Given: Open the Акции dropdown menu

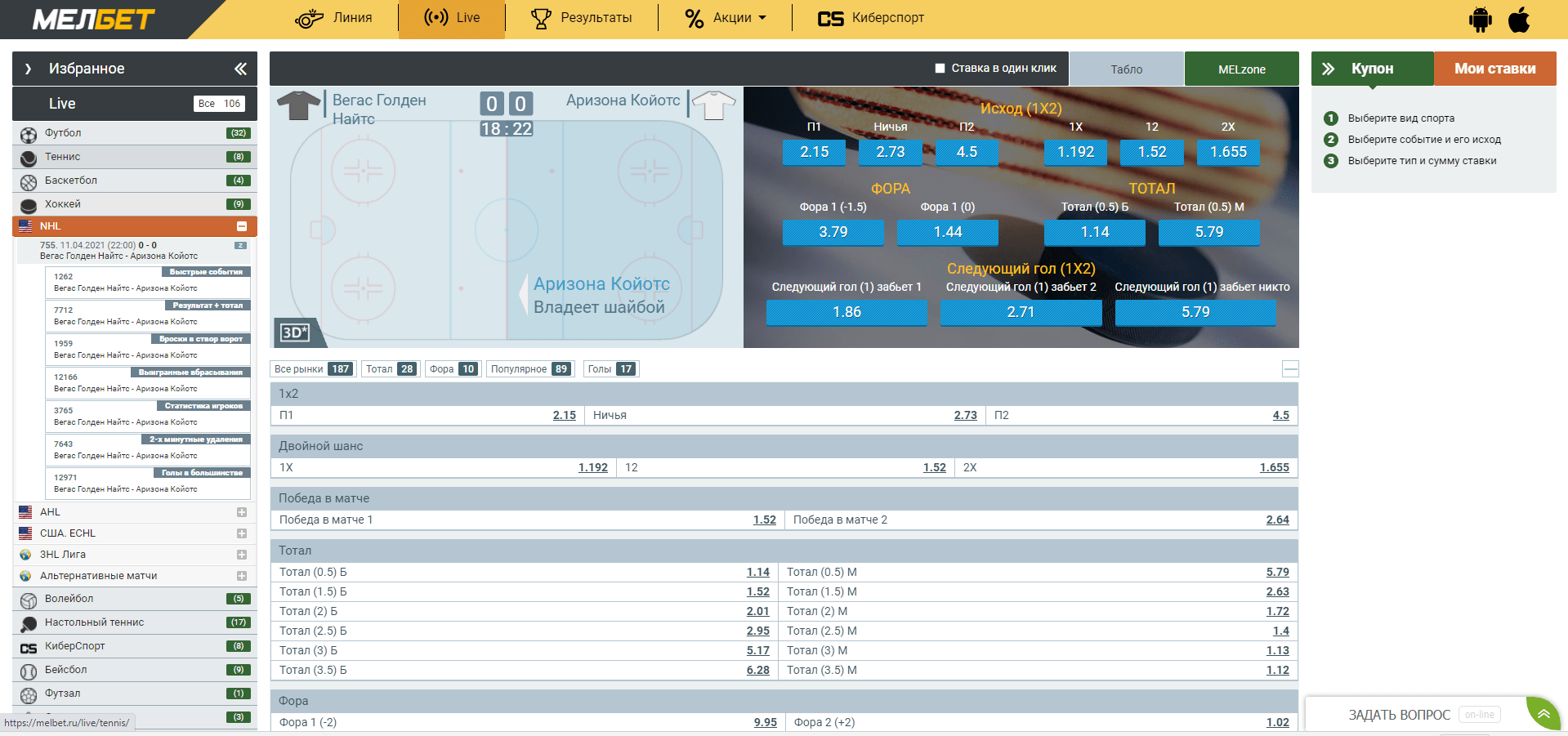Looking at the screenshot, I should click(726, 18).
